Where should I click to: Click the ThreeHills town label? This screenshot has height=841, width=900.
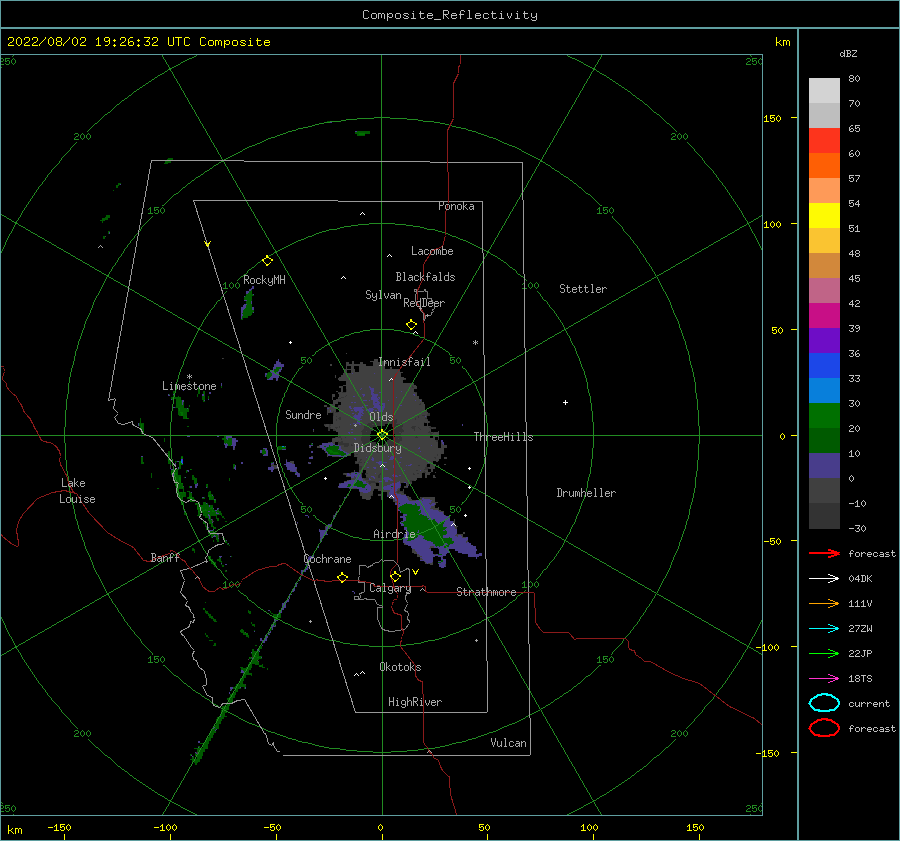pos(503,437)
